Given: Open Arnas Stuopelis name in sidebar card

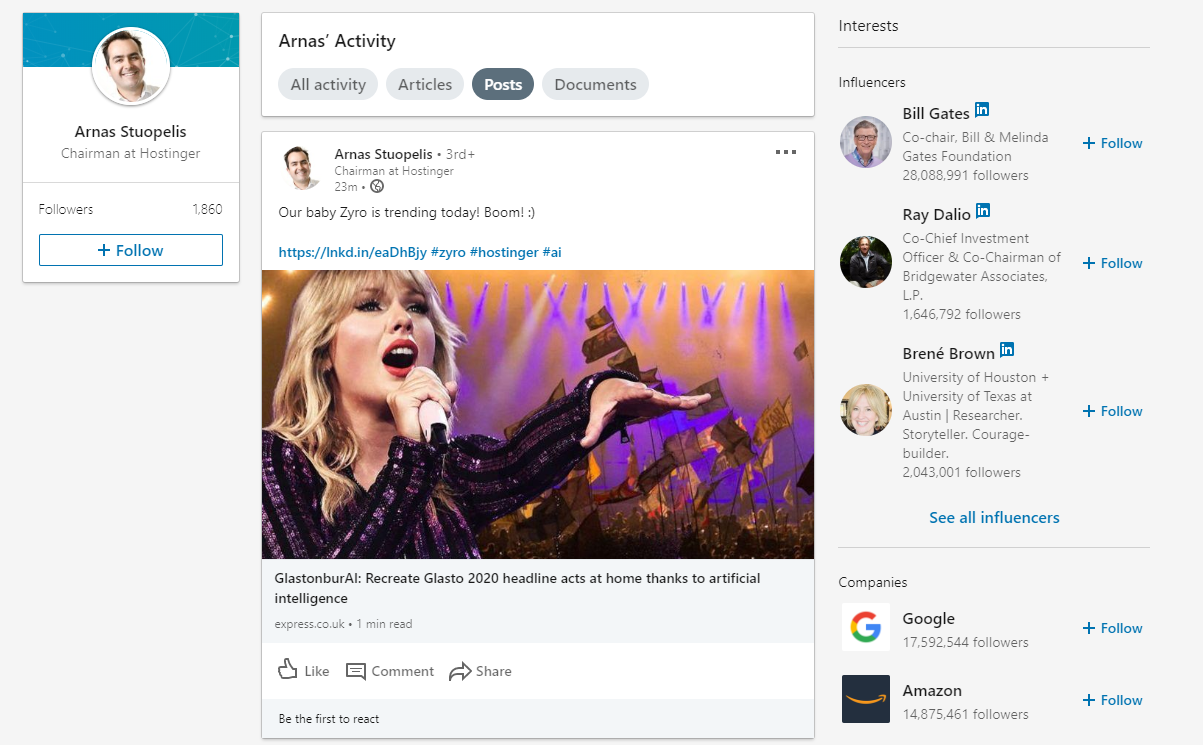Looking at the screenshot, I should click(131, 131).
